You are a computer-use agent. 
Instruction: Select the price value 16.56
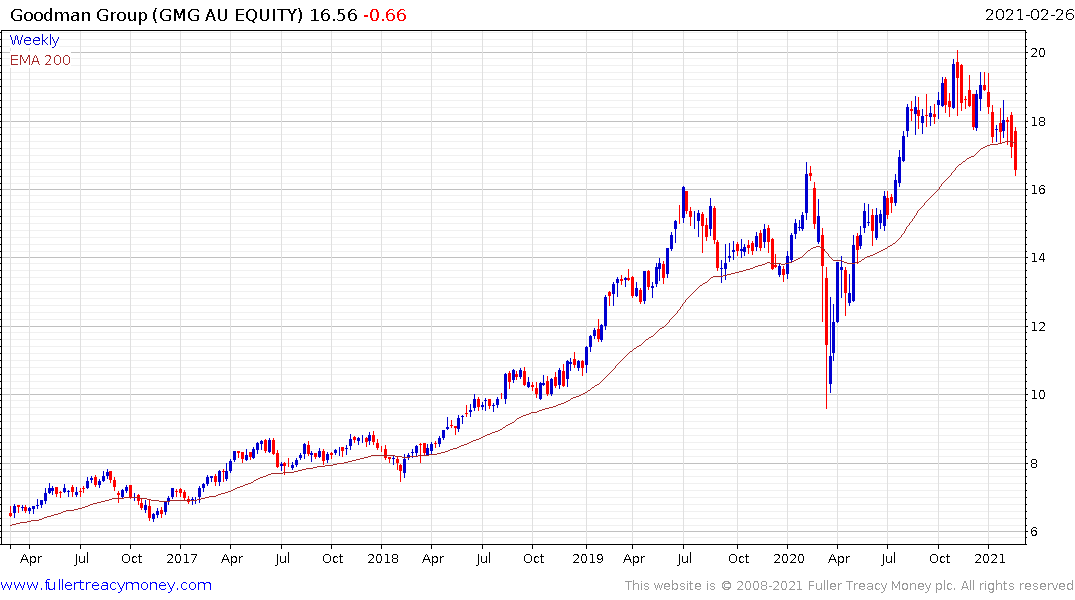pyautogui.click(x=333, y=14)
